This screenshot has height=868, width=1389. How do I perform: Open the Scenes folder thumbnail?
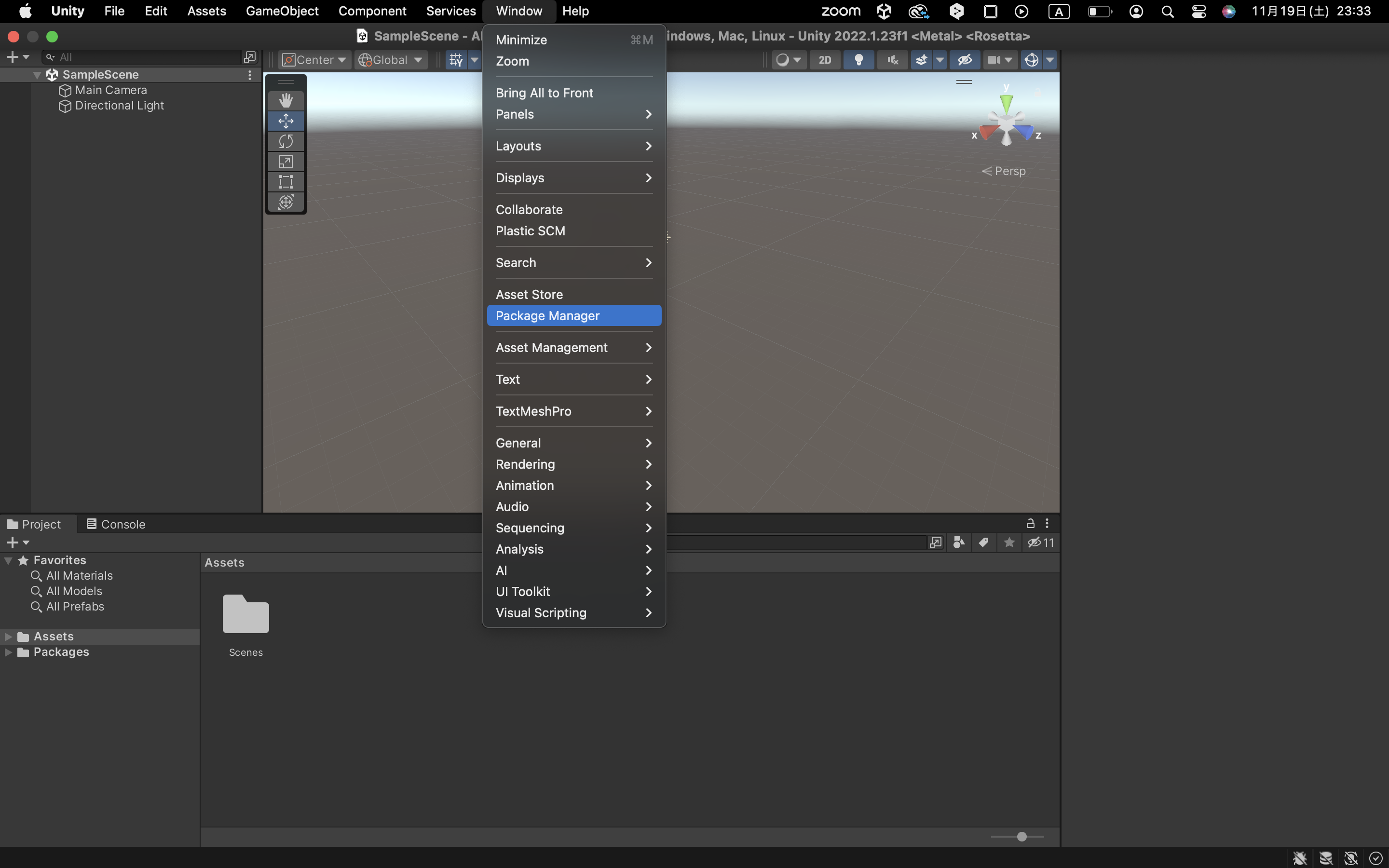tap(245, 615)
